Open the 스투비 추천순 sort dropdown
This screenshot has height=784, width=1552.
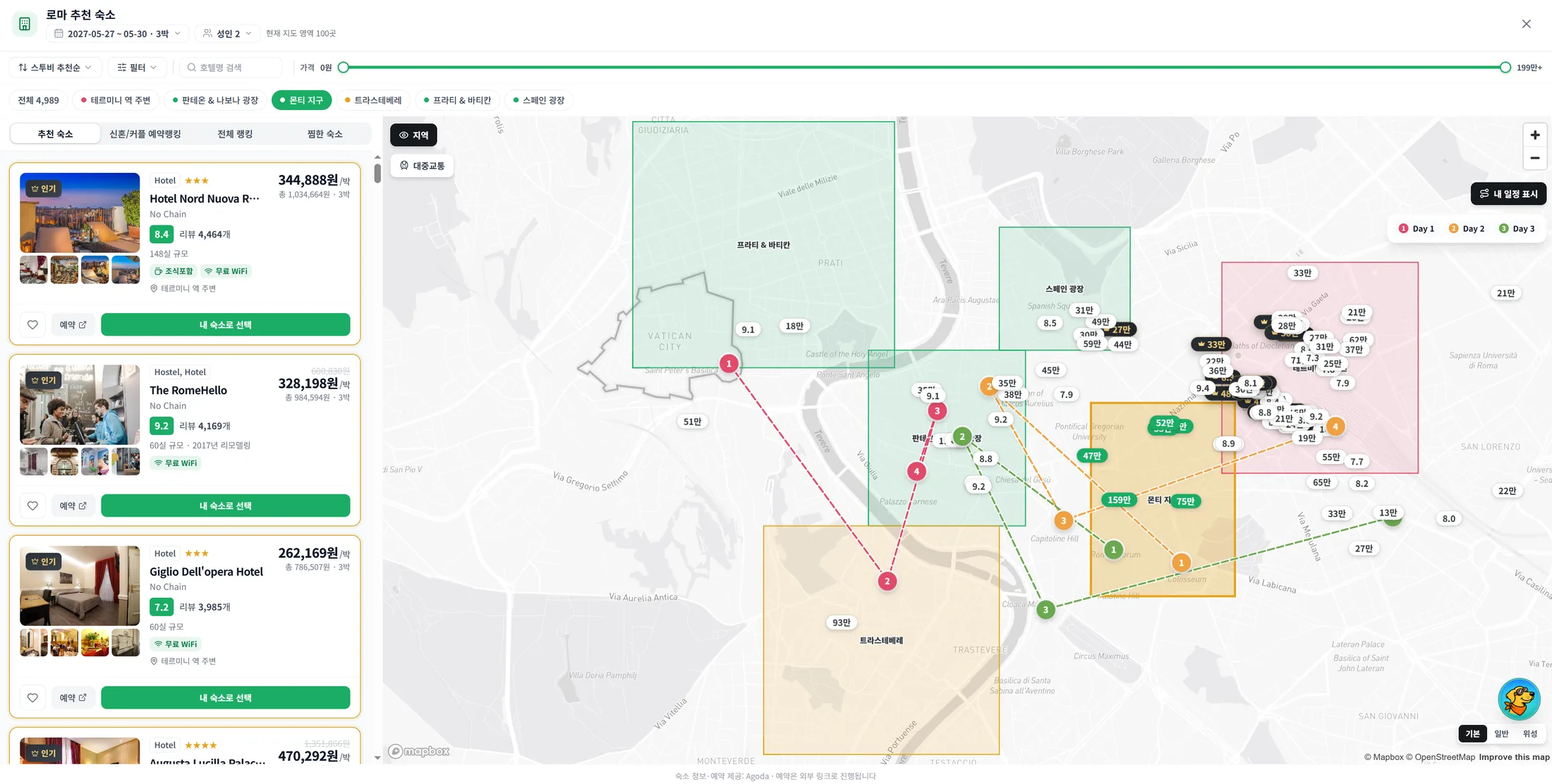(x=55, y=68)
